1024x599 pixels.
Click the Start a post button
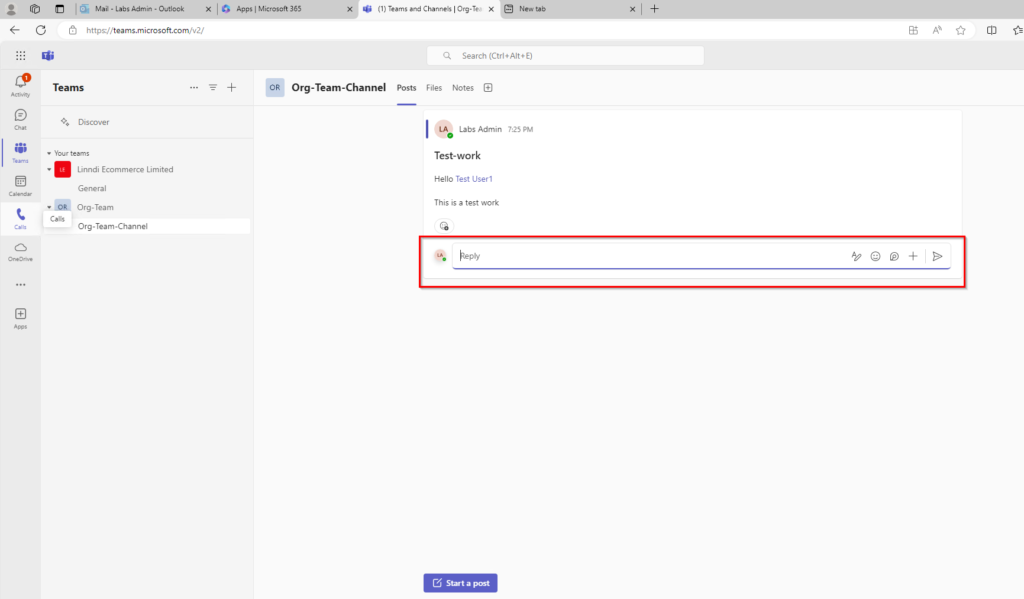click(460, 583)
